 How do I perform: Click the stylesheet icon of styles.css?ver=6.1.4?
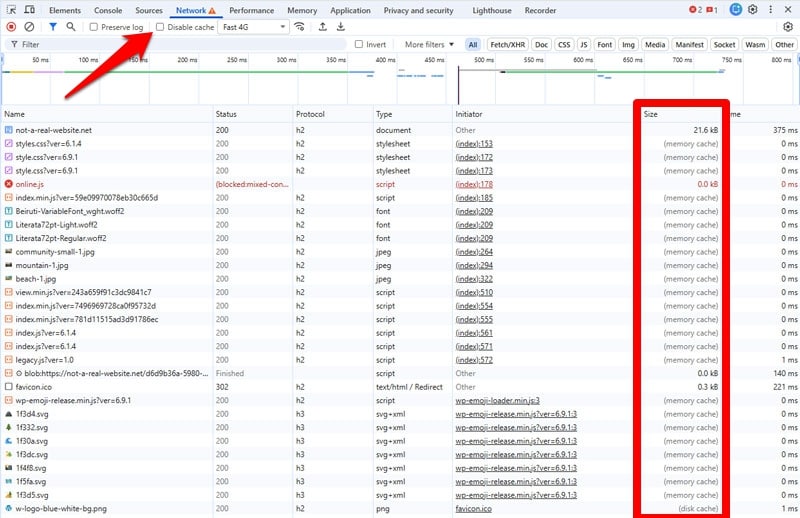9,144
